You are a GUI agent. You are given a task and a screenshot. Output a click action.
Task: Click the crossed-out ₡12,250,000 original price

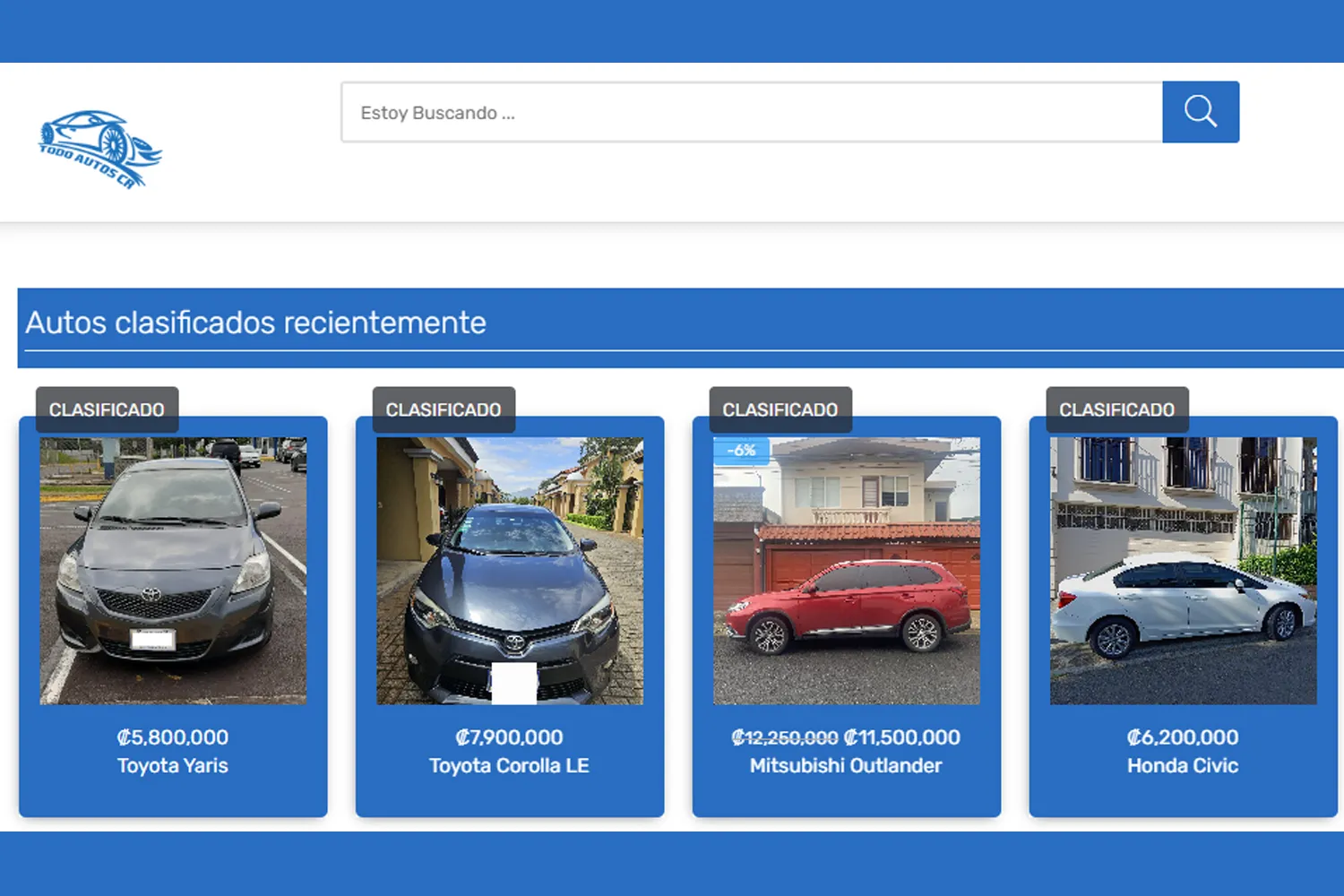pos(785,737)
